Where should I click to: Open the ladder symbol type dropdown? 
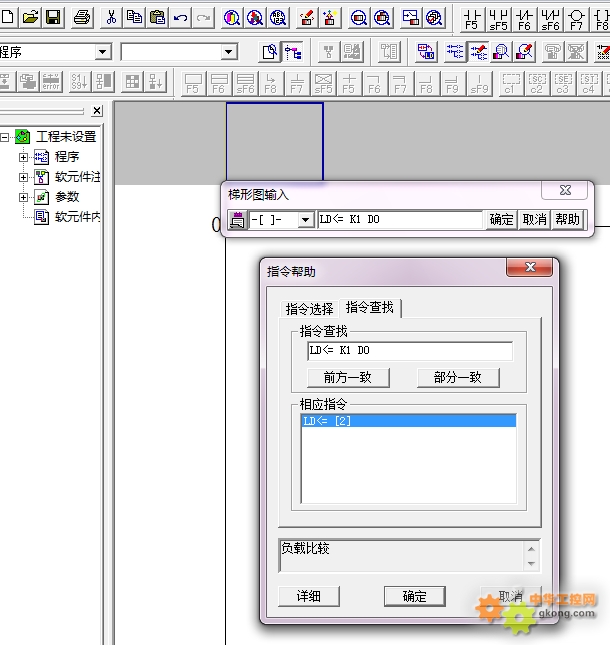[x=306, y=220]
